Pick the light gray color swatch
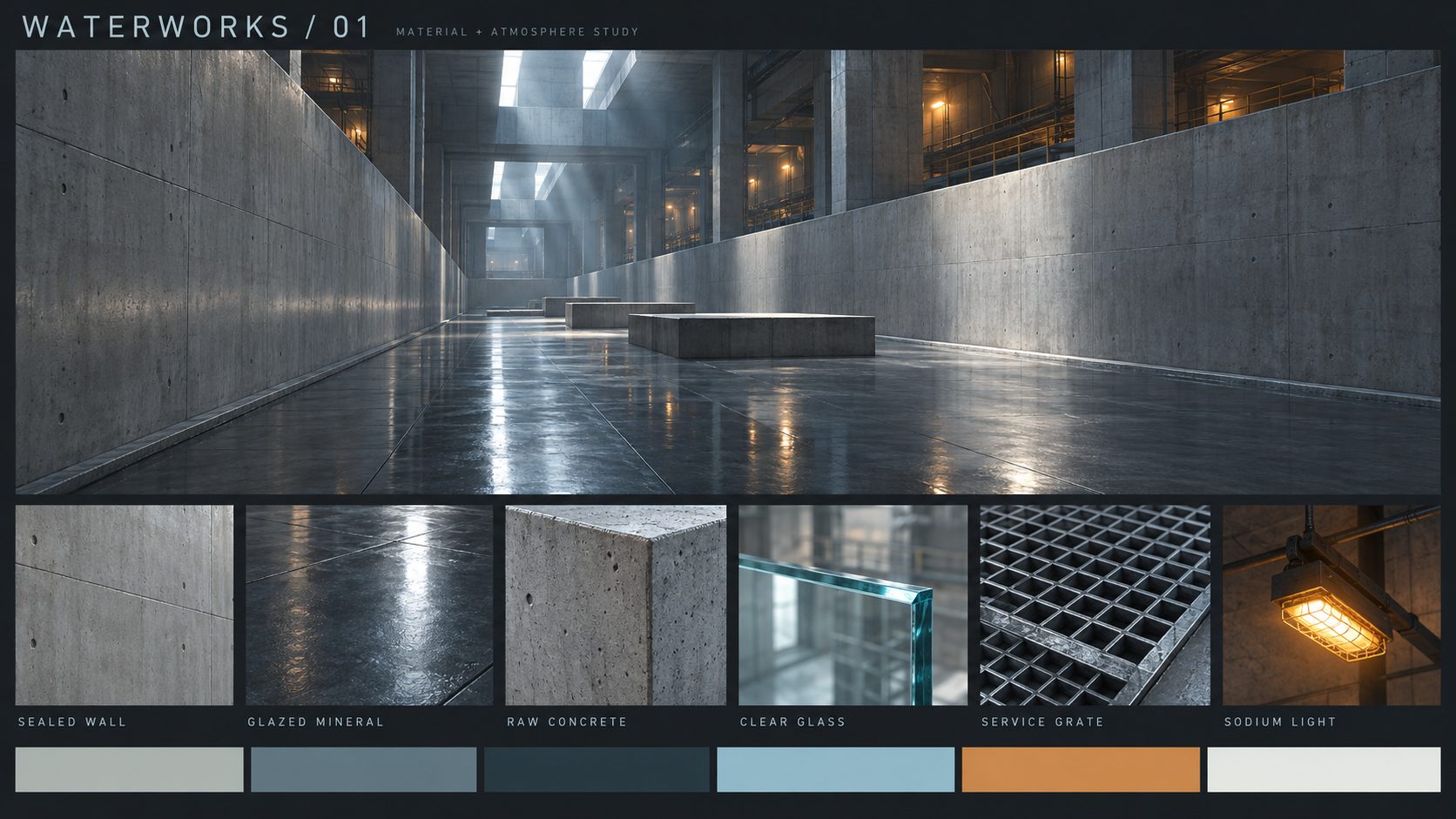The height and width of the screenshot is (819, 1456). click(130, 769)
